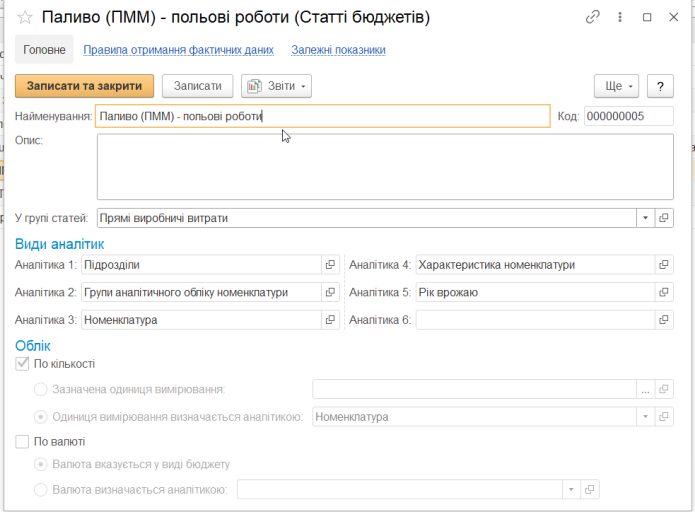The width and height of the screenshot is (695, 512).
Task: Click 'Прямі виробничі витрати' group field
Action: (x=367, y=218)
